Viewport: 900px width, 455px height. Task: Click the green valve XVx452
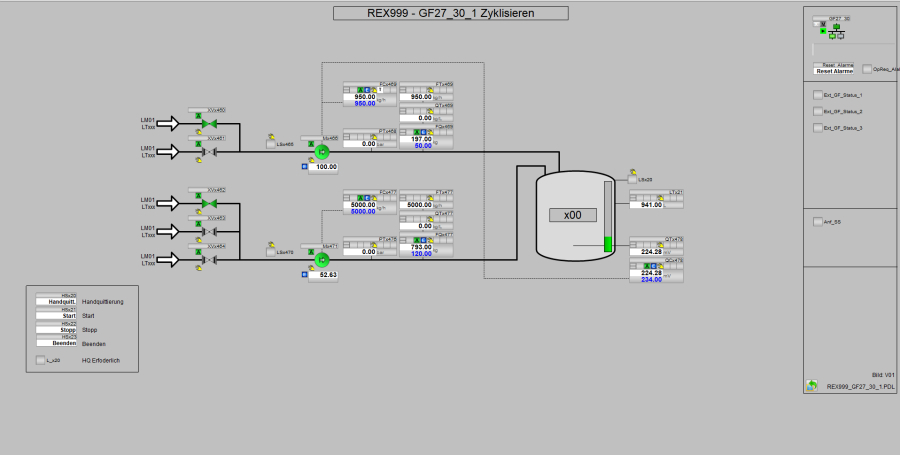[x=209, y=203]
